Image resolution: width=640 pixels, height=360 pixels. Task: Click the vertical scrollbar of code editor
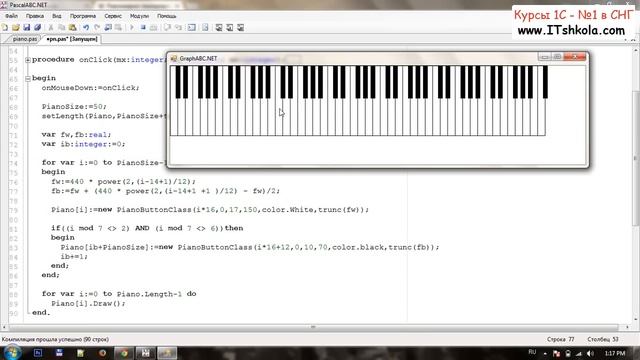pyautogui.click(x=636, y=157)
